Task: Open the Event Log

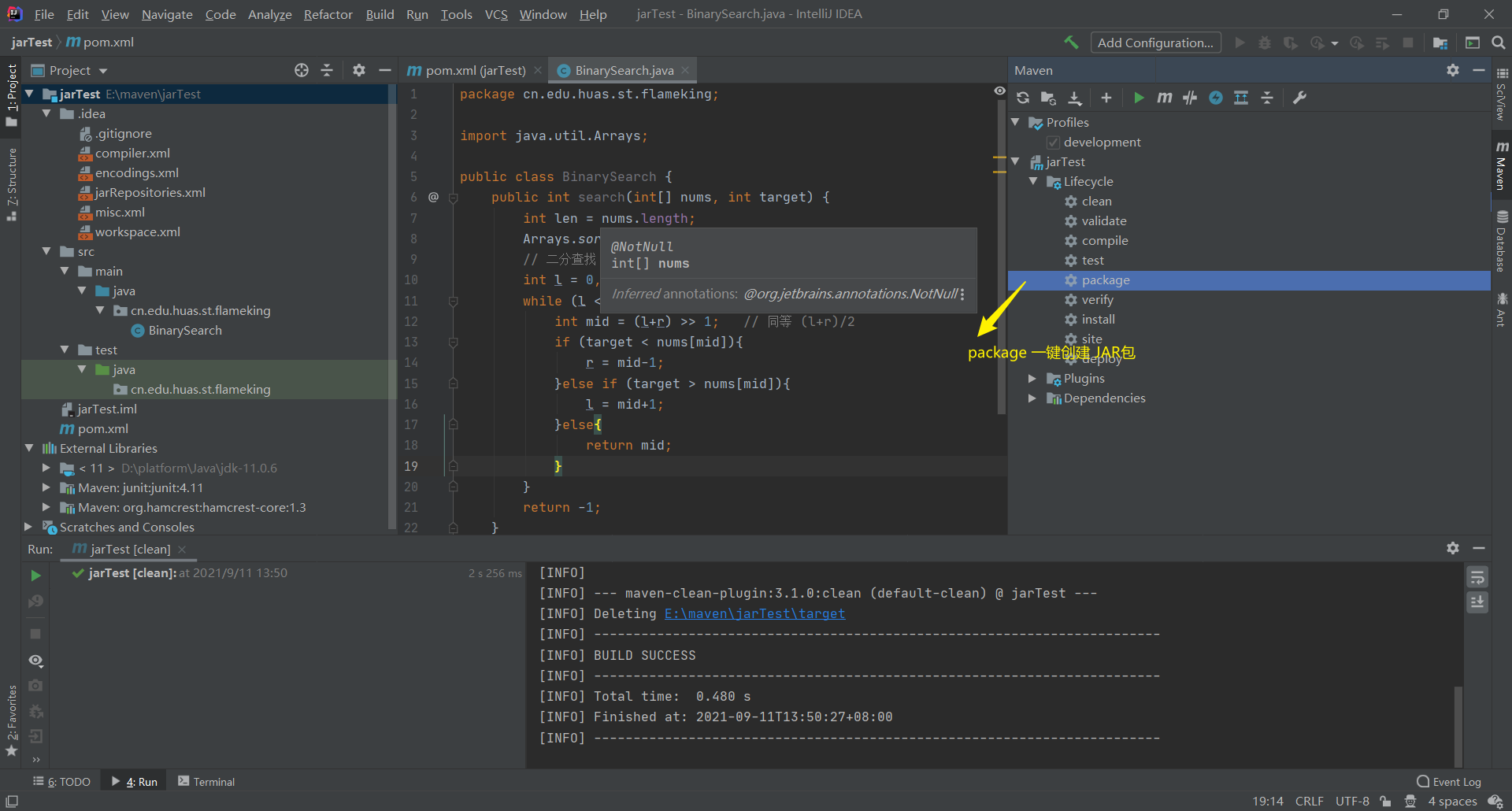Action: click(1449, 782)
